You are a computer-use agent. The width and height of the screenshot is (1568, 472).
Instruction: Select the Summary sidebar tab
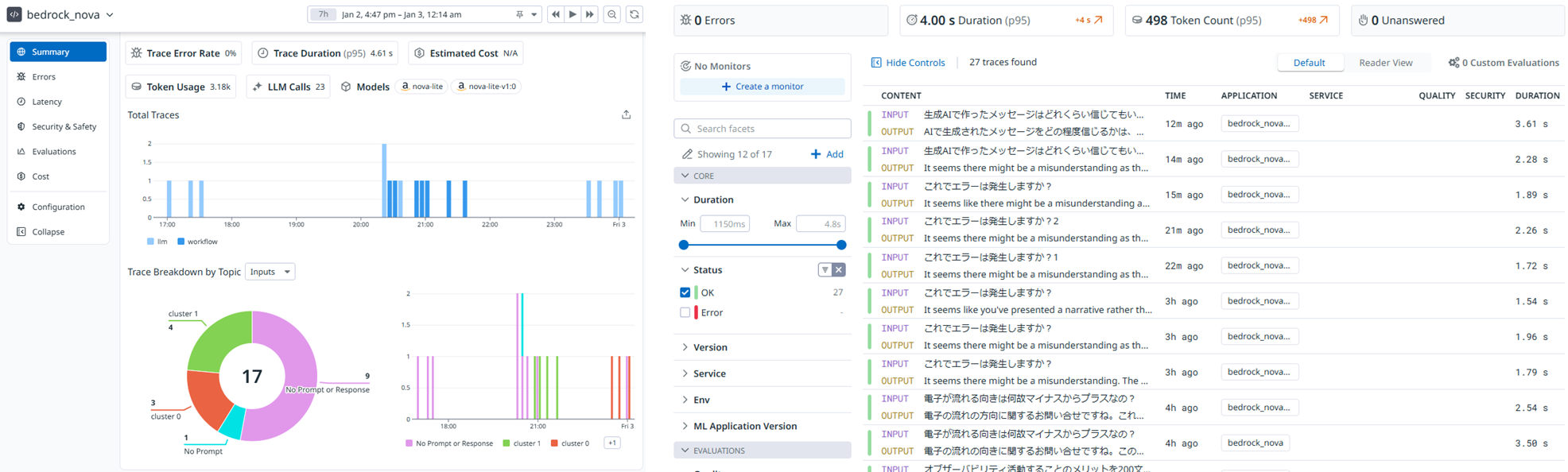pyautogui.click(x=58, y=52)
